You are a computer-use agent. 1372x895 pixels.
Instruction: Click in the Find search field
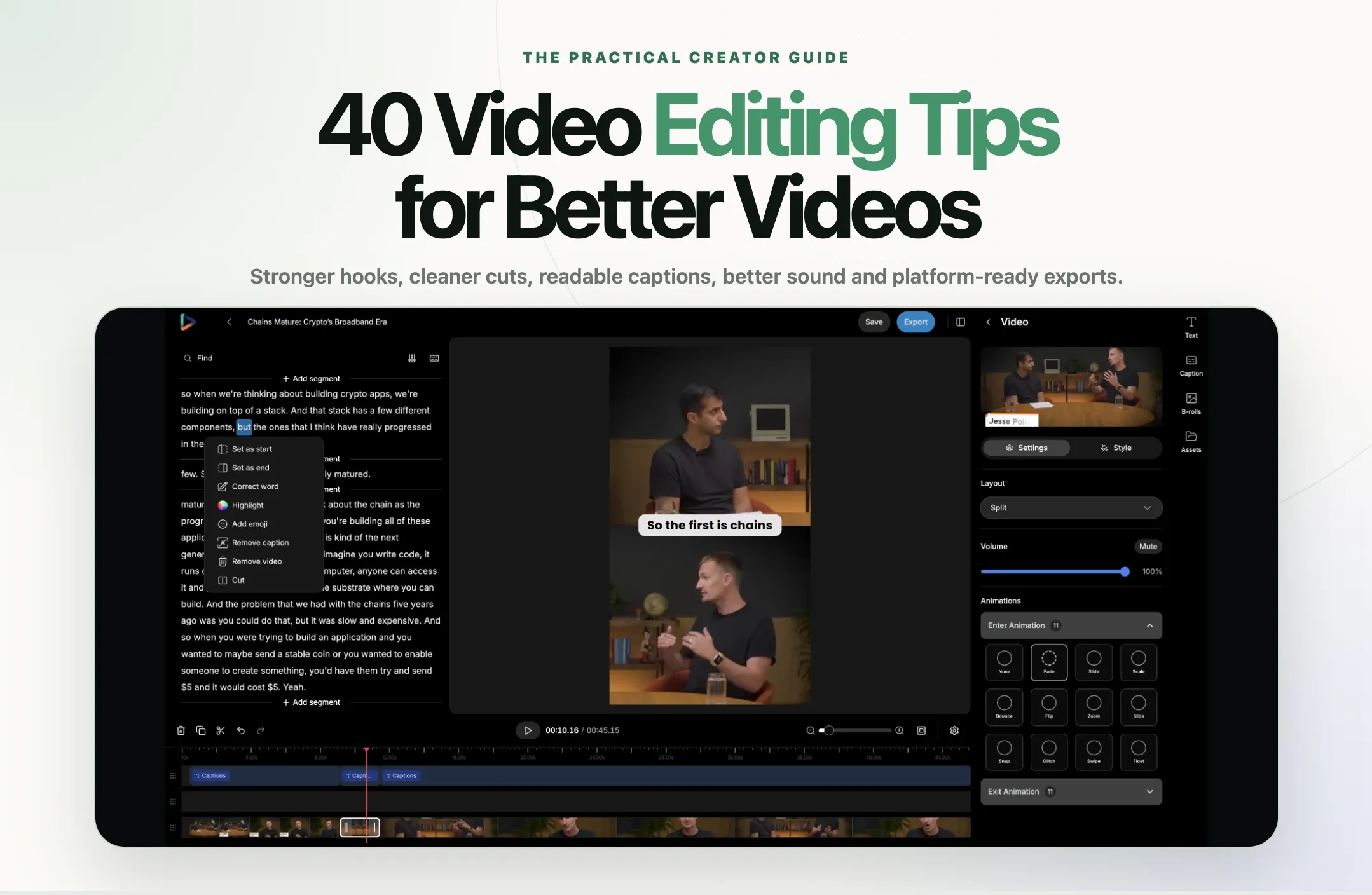tap(292, 359)
